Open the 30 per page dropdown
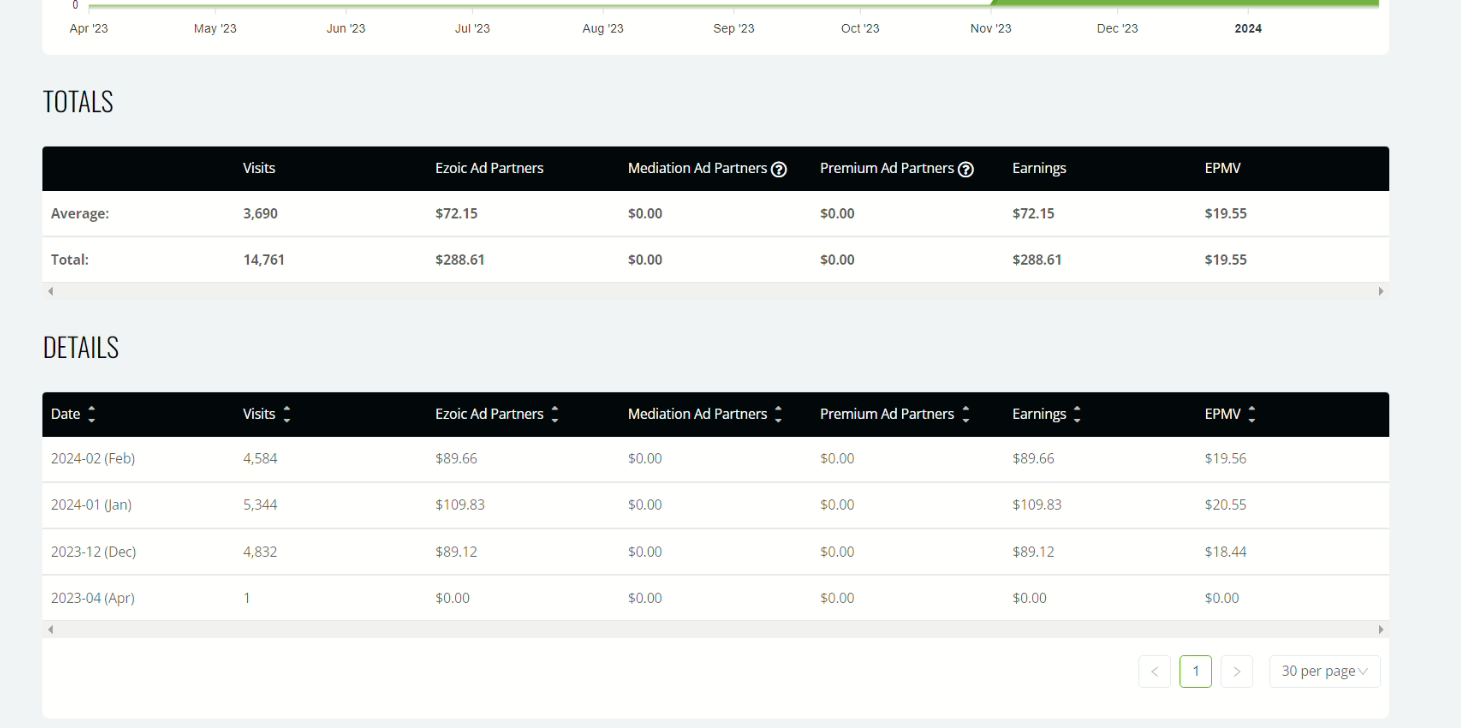Image resolution: width=1461 pixels, height=728 pixels. click(1325, 671)
